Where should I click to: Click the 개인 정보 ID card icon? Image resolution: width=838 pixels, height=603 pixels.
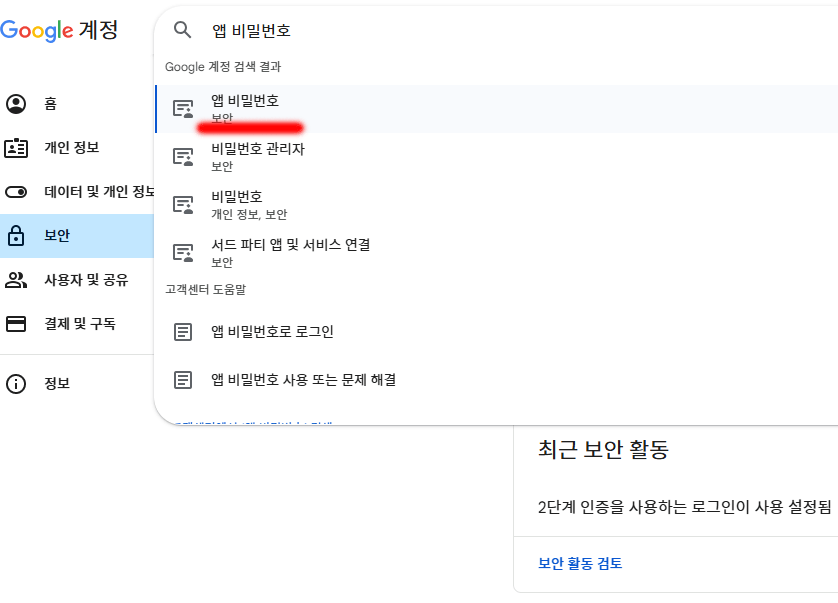point(16,148)
